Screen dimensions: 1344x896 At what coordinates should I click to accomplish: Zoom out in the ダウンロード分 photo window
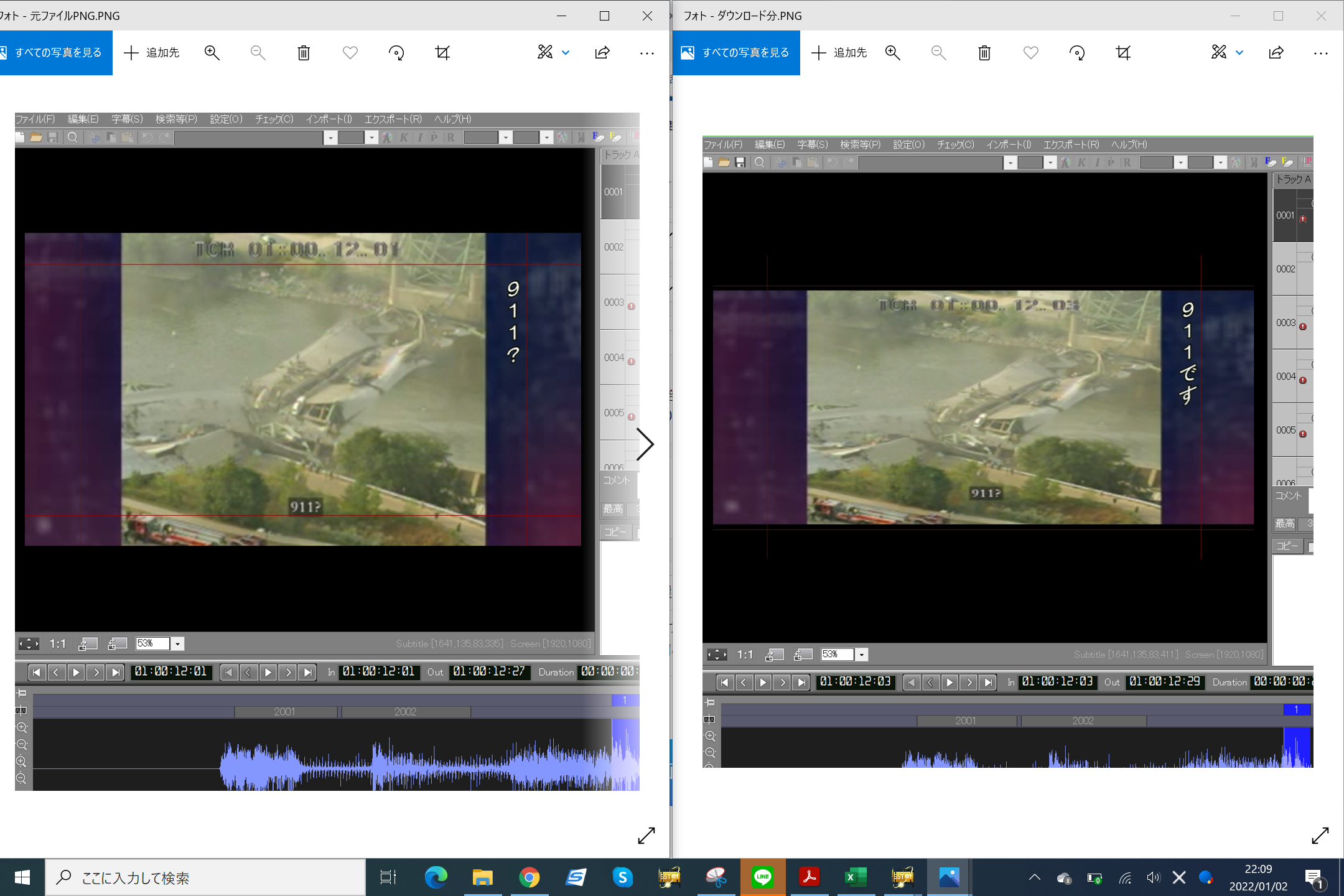point(938,53)
